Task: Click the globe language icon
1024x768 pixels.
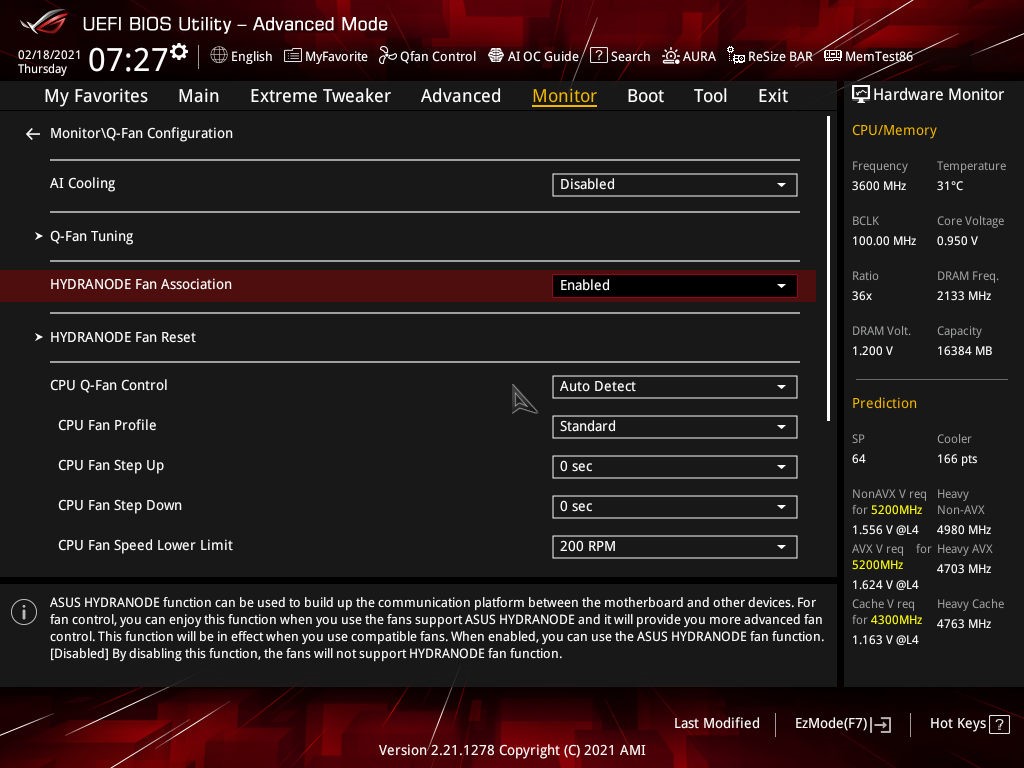Action: click(219, 56)
